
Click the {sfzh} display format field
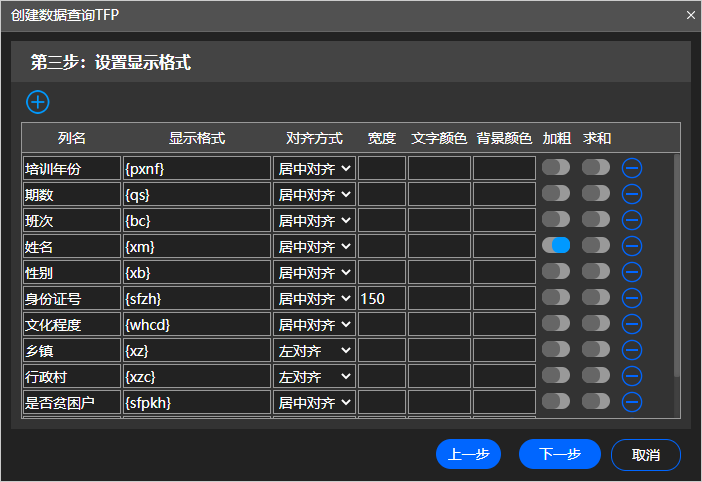tap(197, 298)
